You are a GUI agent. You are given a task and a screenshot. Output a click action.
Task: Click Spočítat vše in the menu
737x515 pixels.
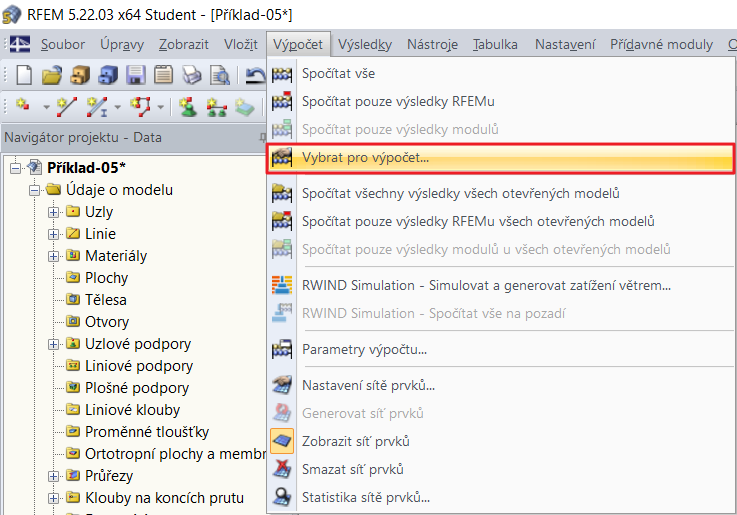(338, 73)
